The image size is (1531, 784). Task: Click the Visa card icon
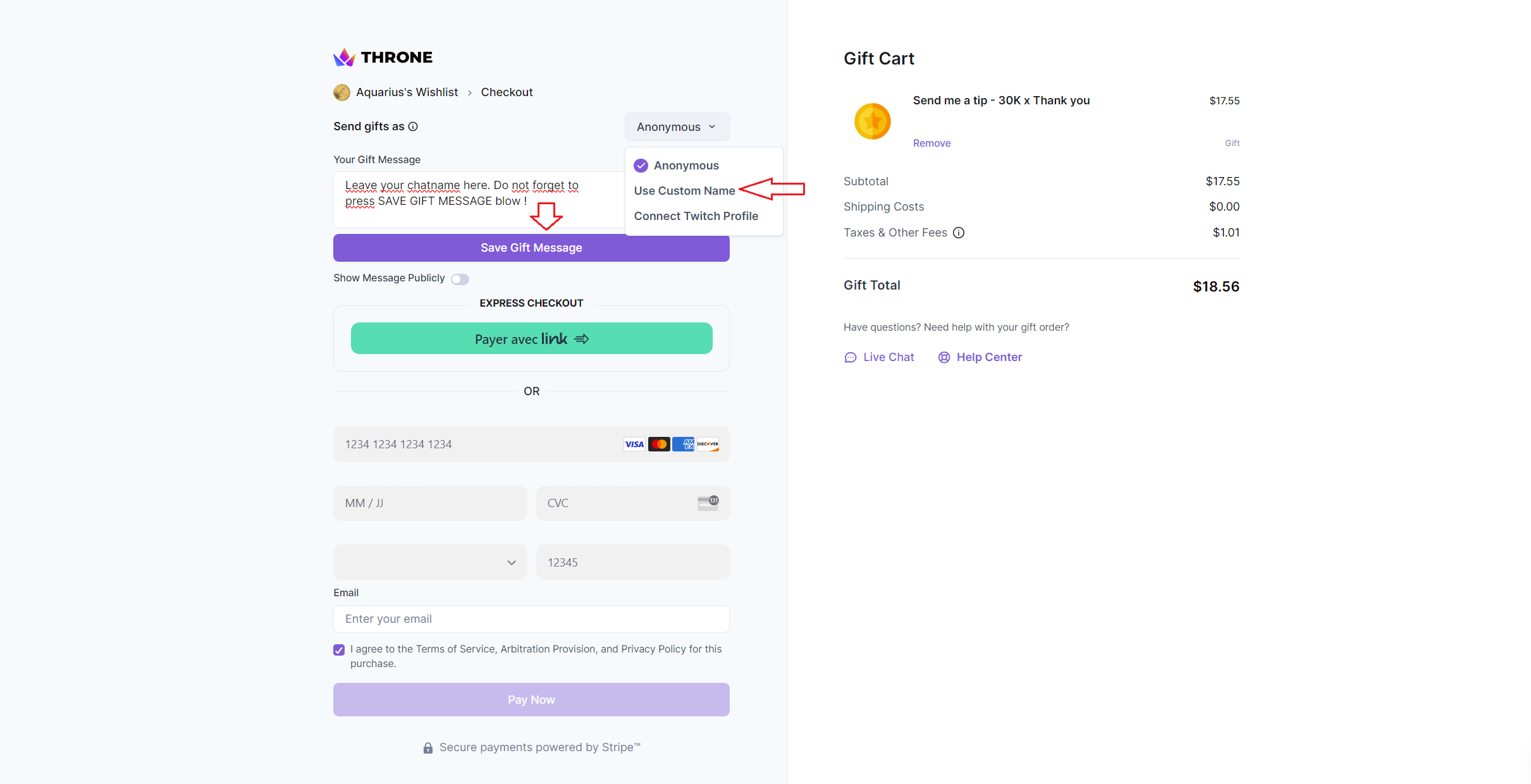pyautogui.click(x=634, y=444)
